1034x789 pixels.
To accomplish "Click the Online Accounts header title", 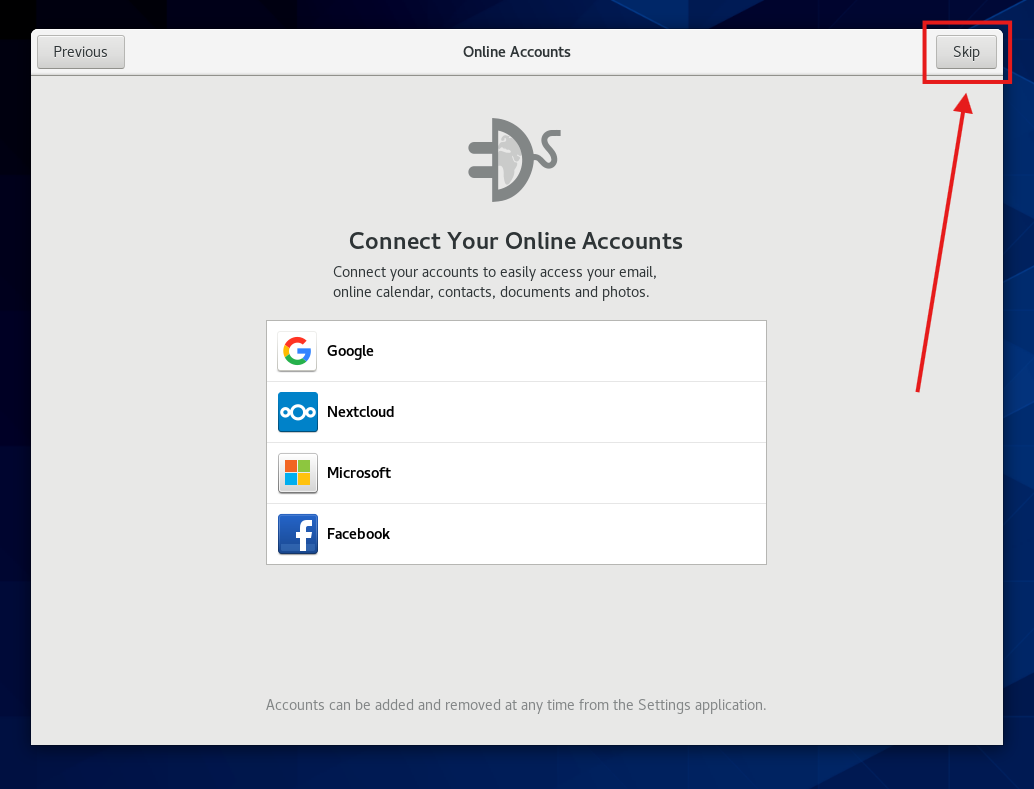I will tap(516, 52).
